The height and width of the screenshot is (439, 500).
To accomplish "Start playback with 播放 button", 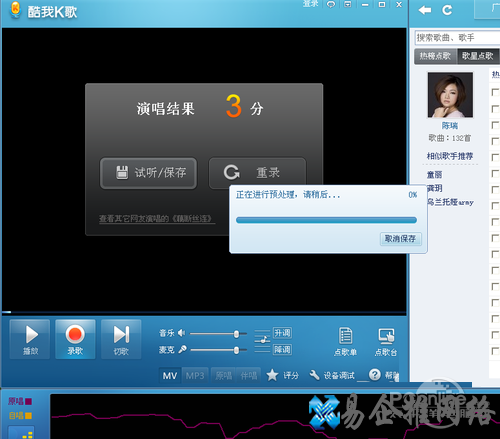I will (30, 339).
